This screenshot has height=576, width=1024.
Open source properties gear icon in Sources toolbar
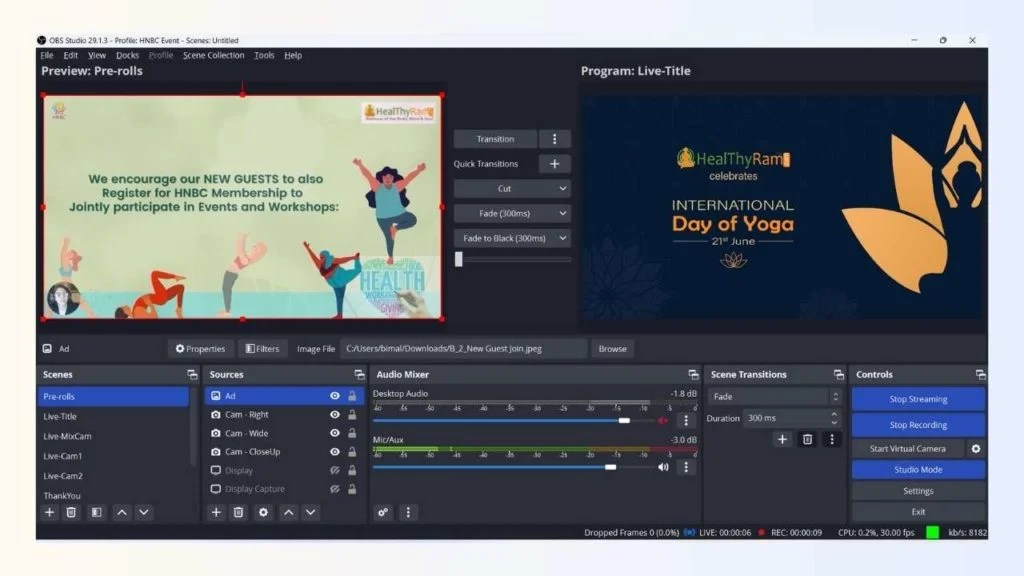tap(263, 513)
